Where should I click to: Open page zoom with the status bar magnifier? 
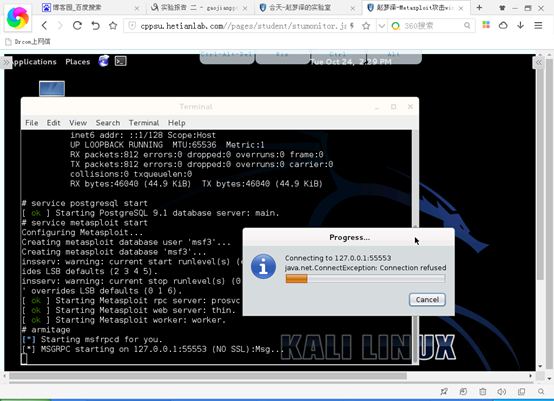click(x=541, y=391)
